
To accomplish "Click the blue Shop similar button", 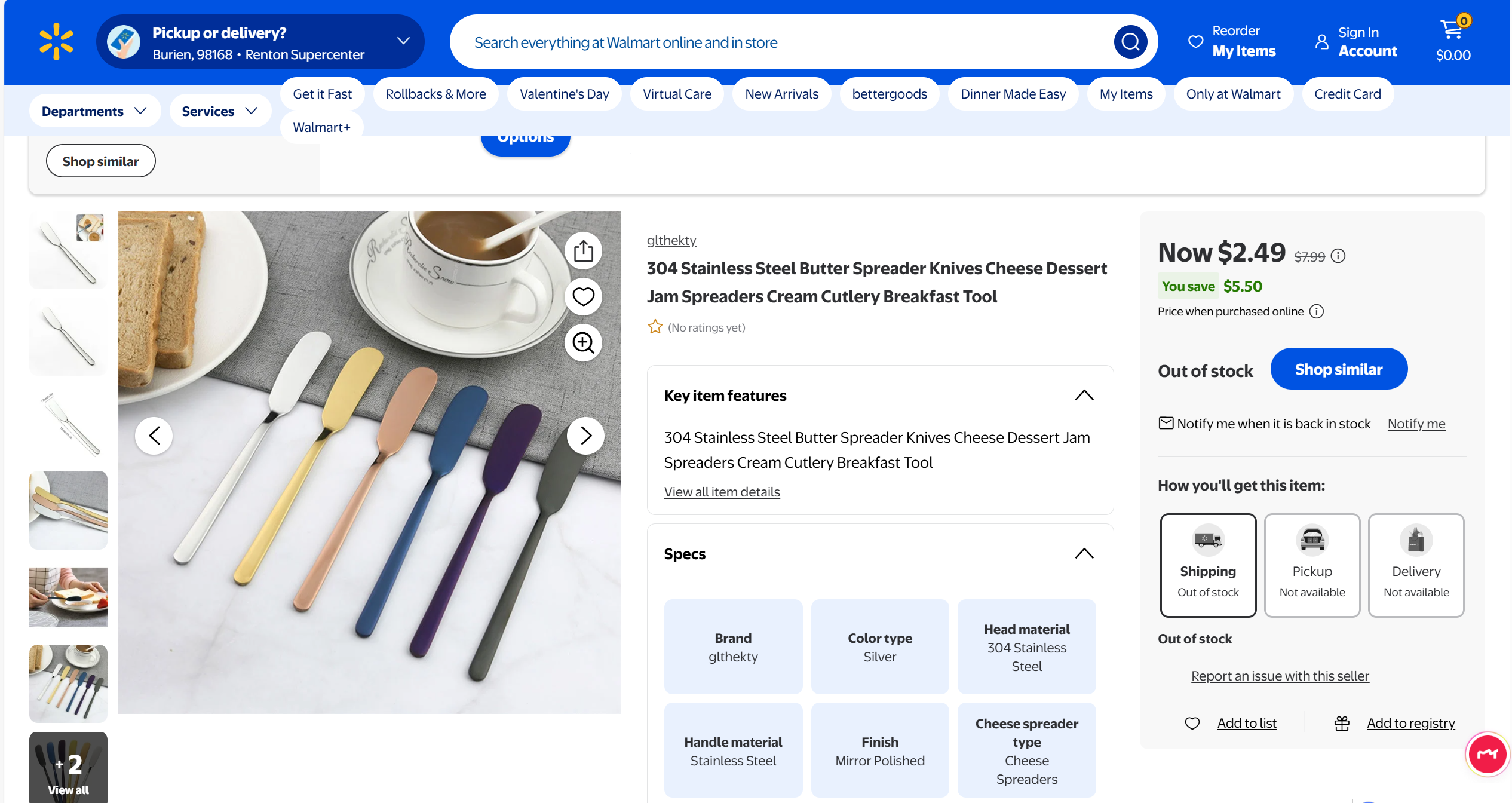I will 1338,369.
